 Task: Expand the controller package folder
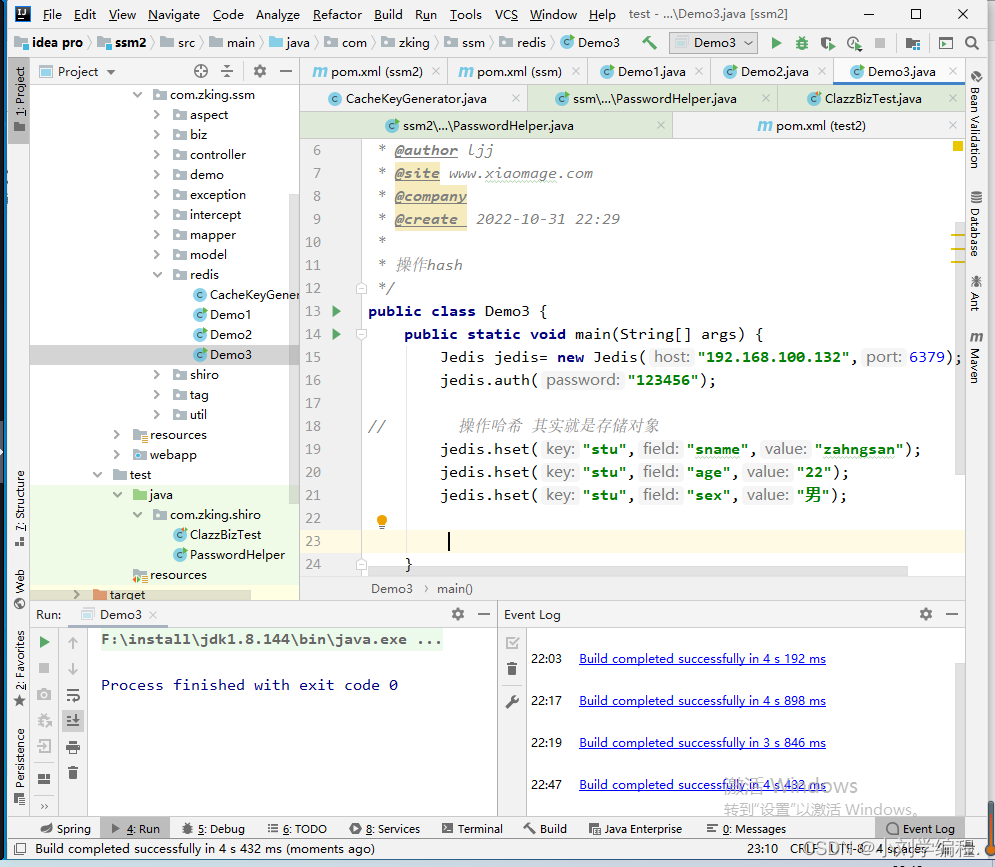pyautogui.click(x=157, y=155)
